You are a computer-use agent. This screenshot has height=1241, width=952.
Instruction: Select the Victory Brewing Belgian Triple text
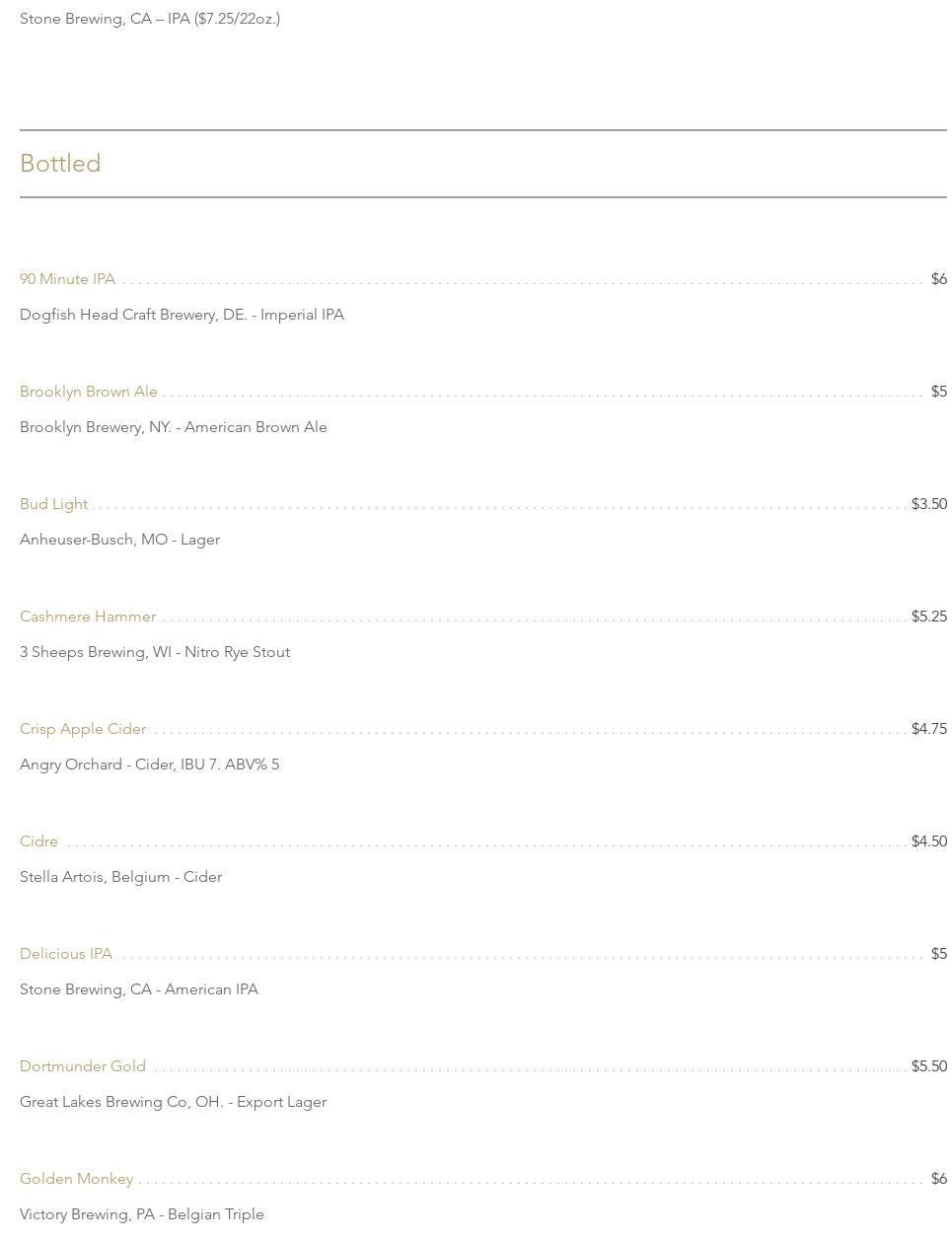(x=142, y=1214)
